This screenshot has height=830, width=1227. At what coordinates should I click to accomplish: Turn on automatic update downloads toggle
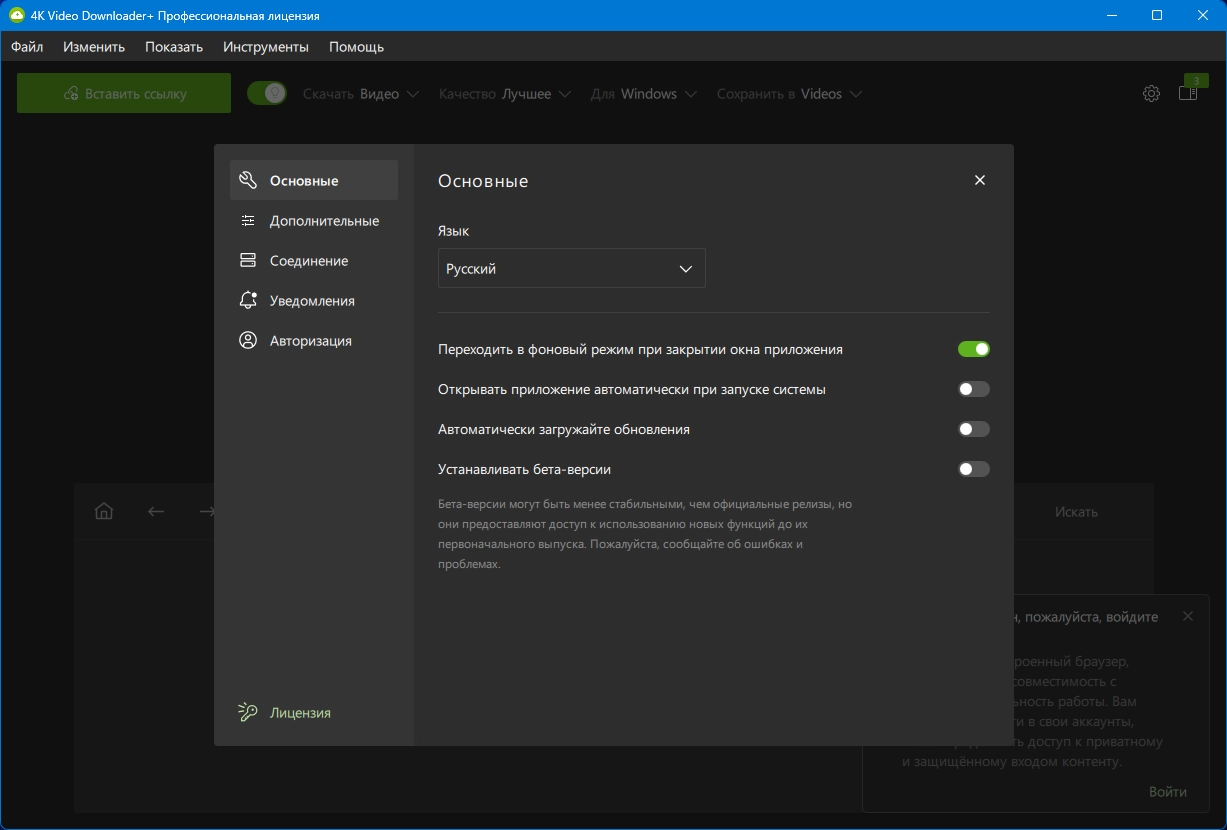click(973, 429)
